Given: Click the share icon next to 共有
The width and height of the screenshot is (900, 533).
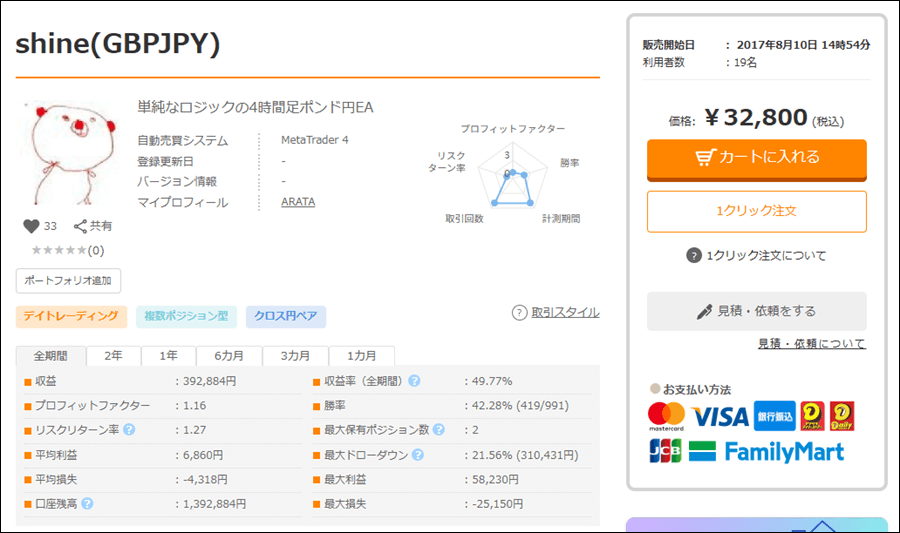Looking at the screenshot, I should 80,226.
